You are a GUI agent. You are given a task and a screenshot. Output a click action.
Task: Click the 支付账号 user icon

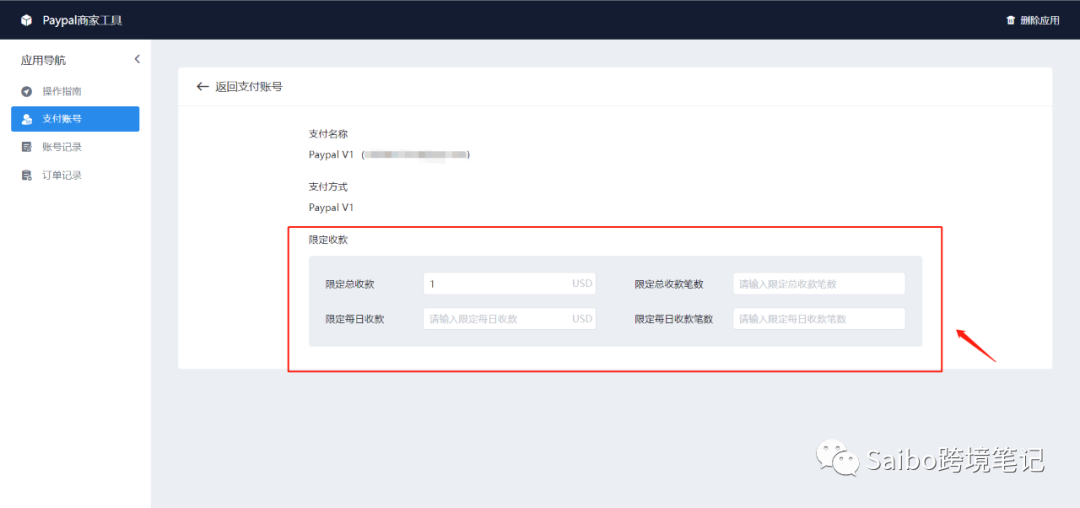click(27, 119)
